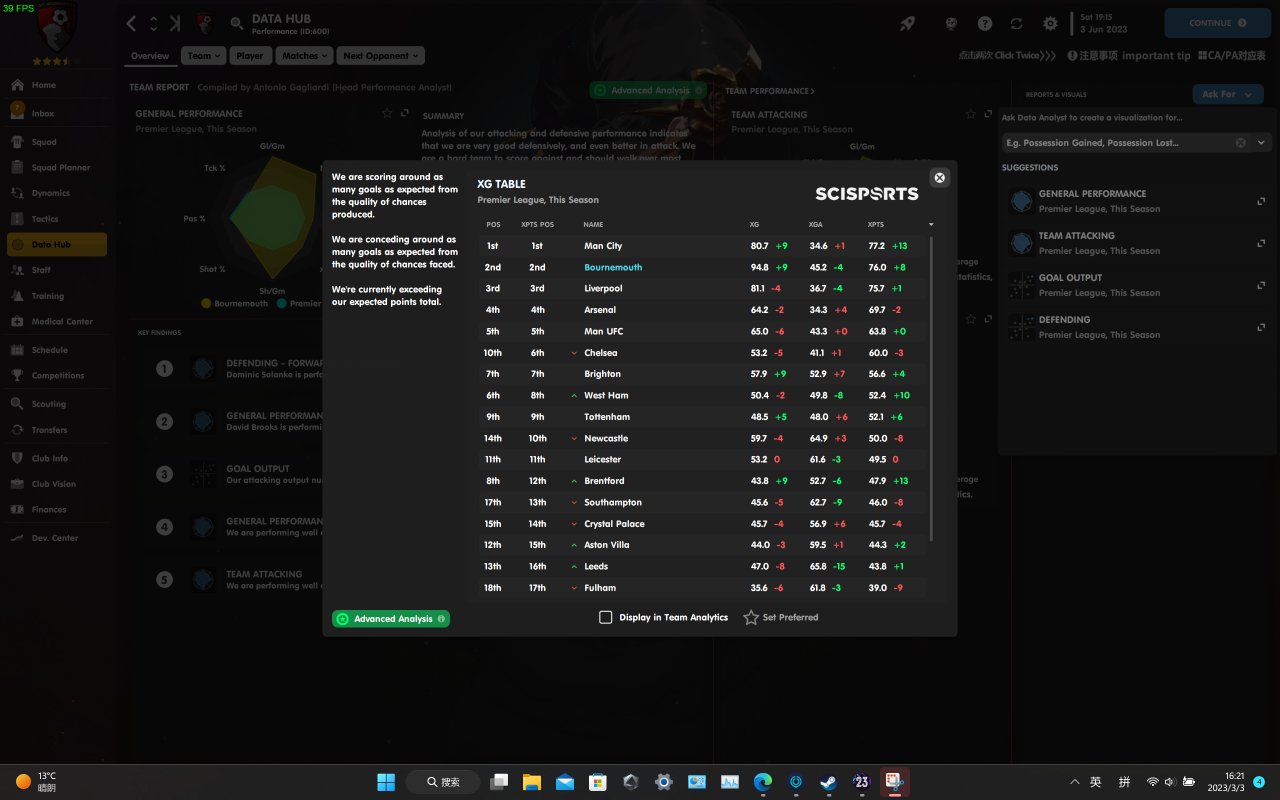Switch to the Overview tab

tap(150, 56)
